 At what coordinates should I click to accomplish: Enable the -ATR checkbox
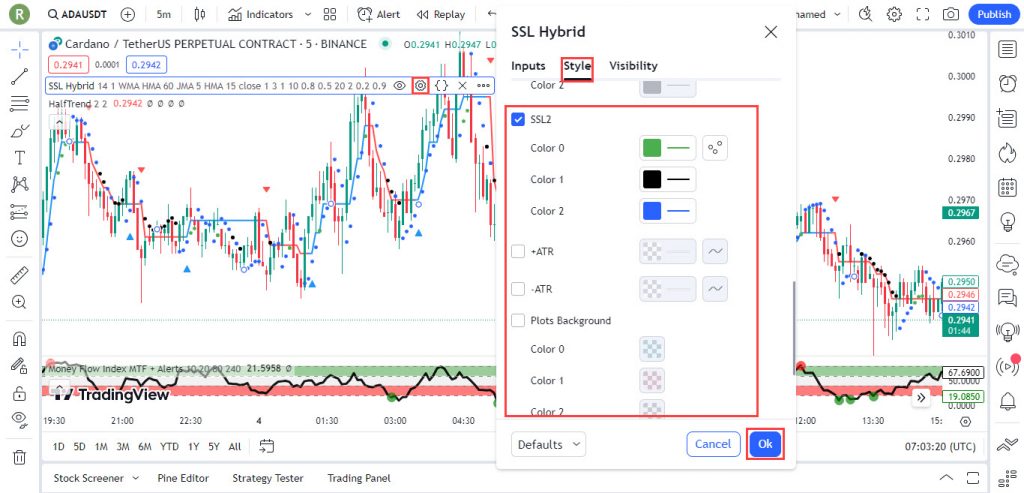coord(518,289)
